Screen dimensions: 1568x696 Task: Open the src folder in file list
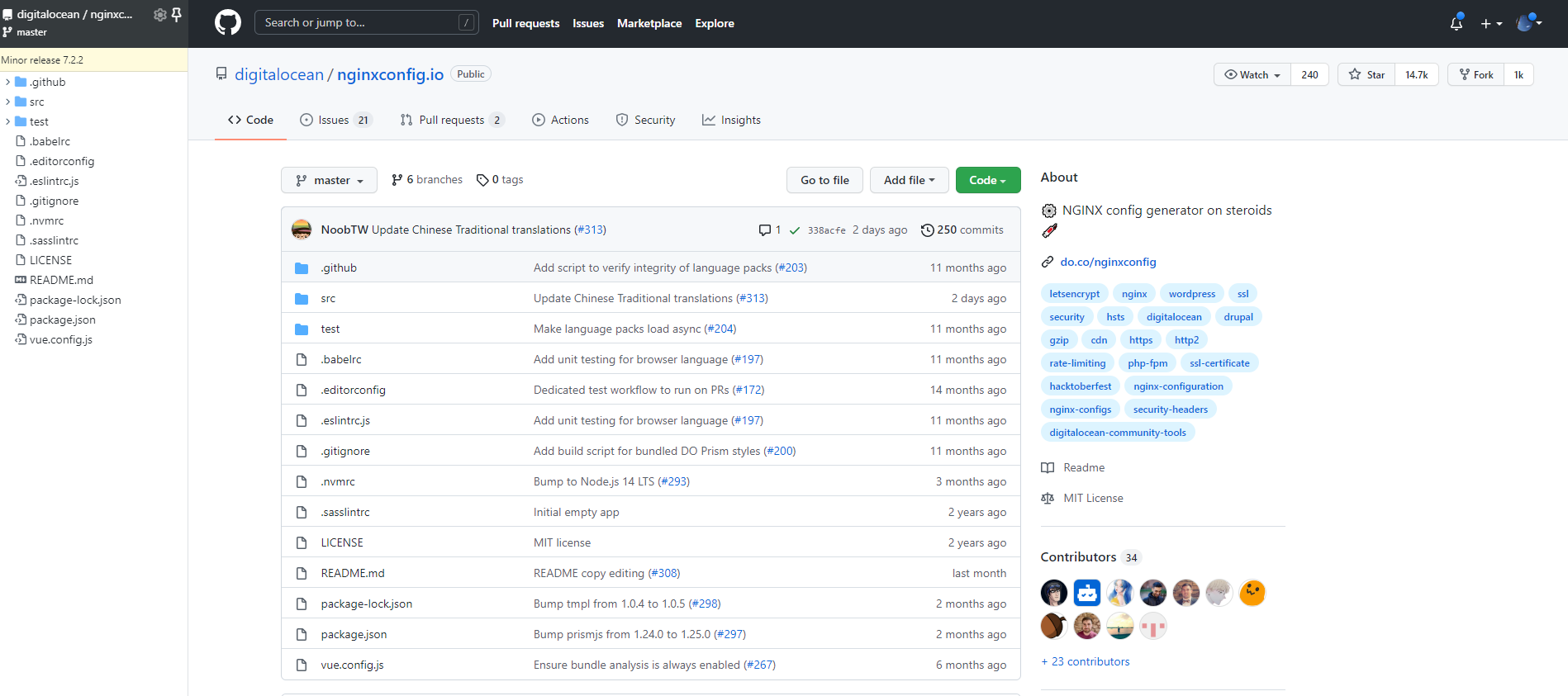coord(328,298)
